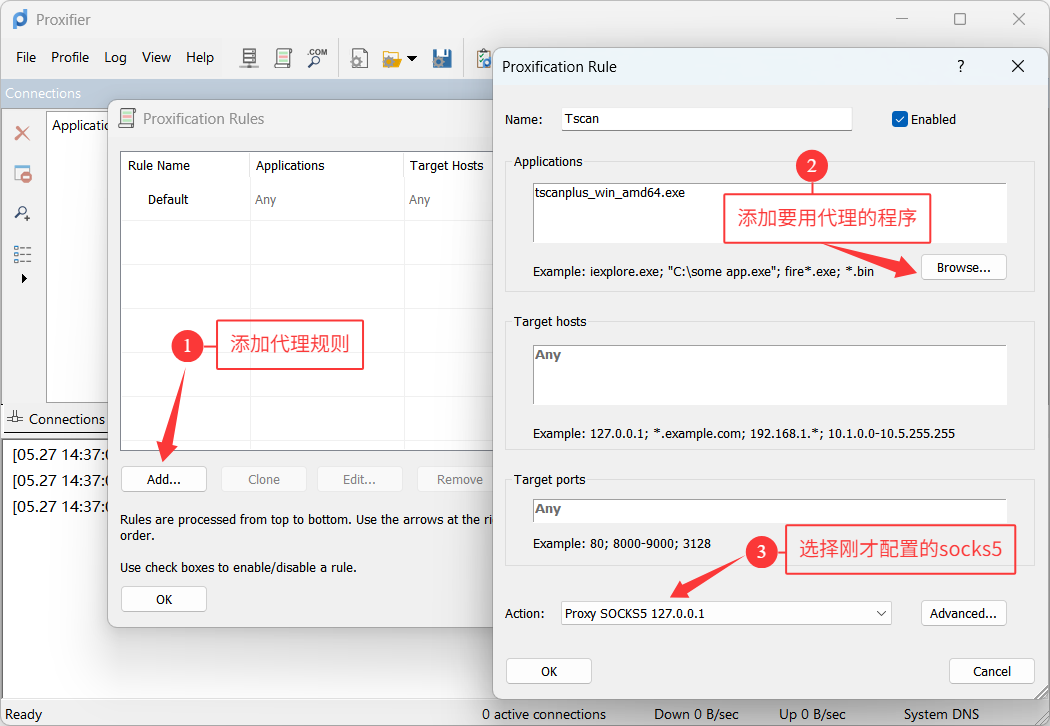Viewport: 1050px width, 726px height.
Task: Click the 0 active connections status text
Action: coord(544,715)
